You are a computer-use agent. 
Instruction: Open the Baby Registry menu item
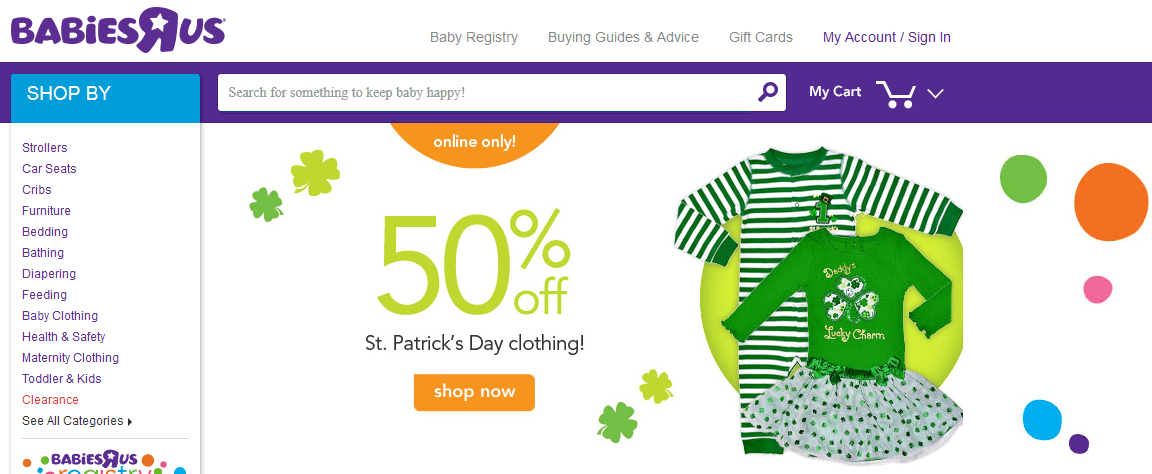click(474, 37)
